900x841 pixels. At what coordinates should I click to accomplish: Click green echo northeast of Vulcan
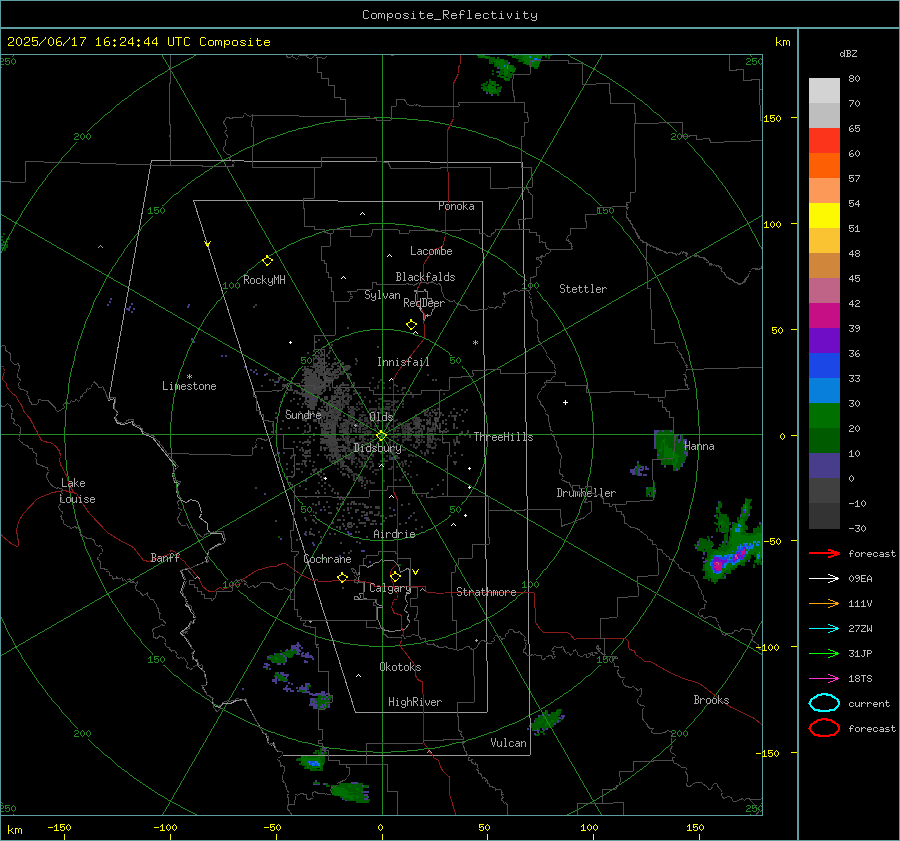click(x=547, y=720)
